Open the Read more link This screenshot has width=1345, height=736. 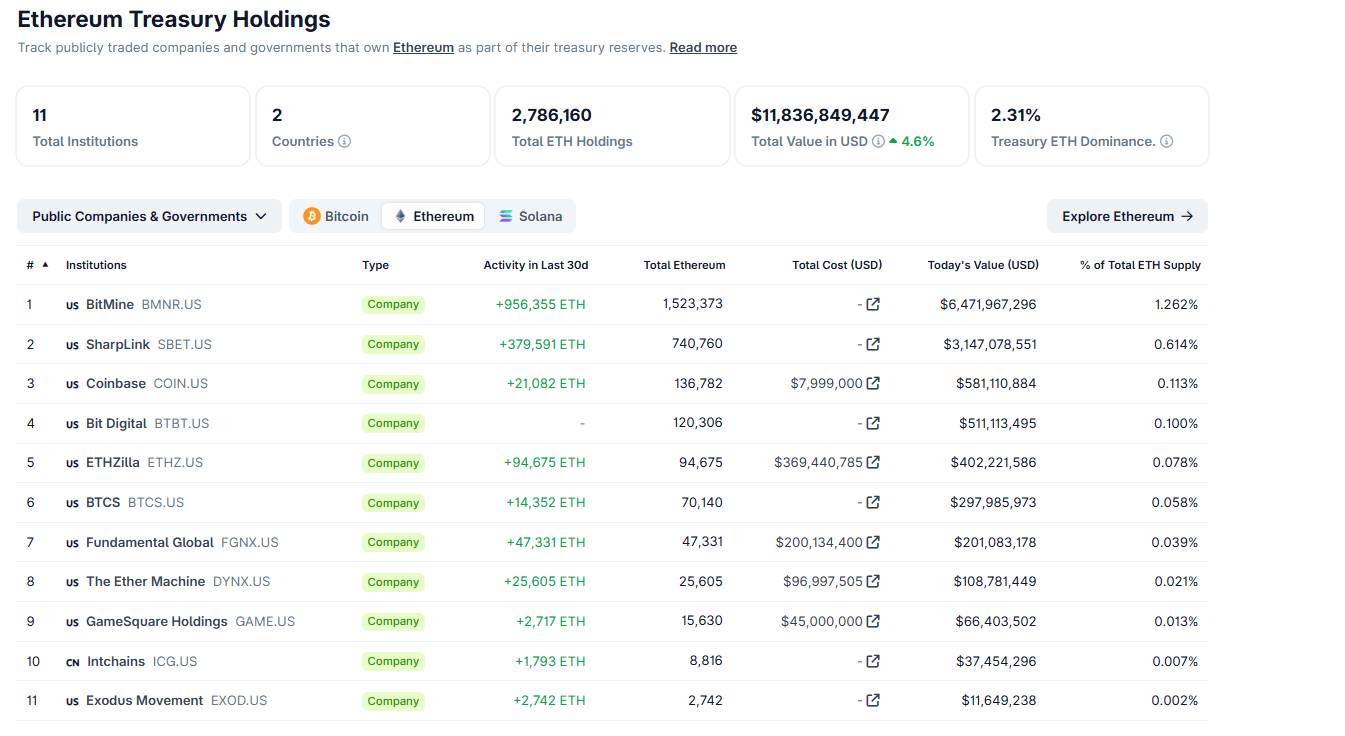click(703, 48)
